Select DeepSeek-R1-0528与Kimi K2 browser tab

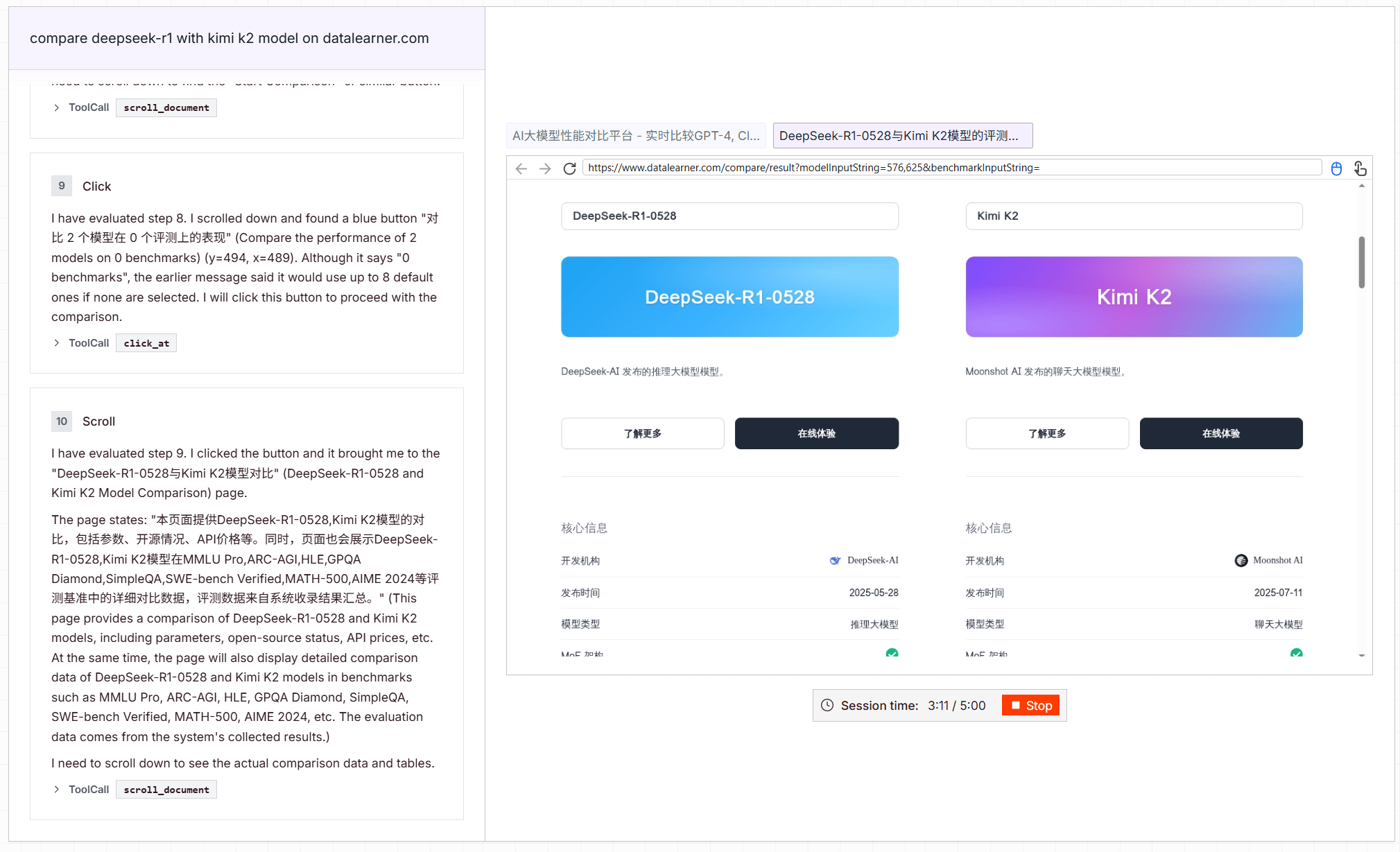point(902,136)
